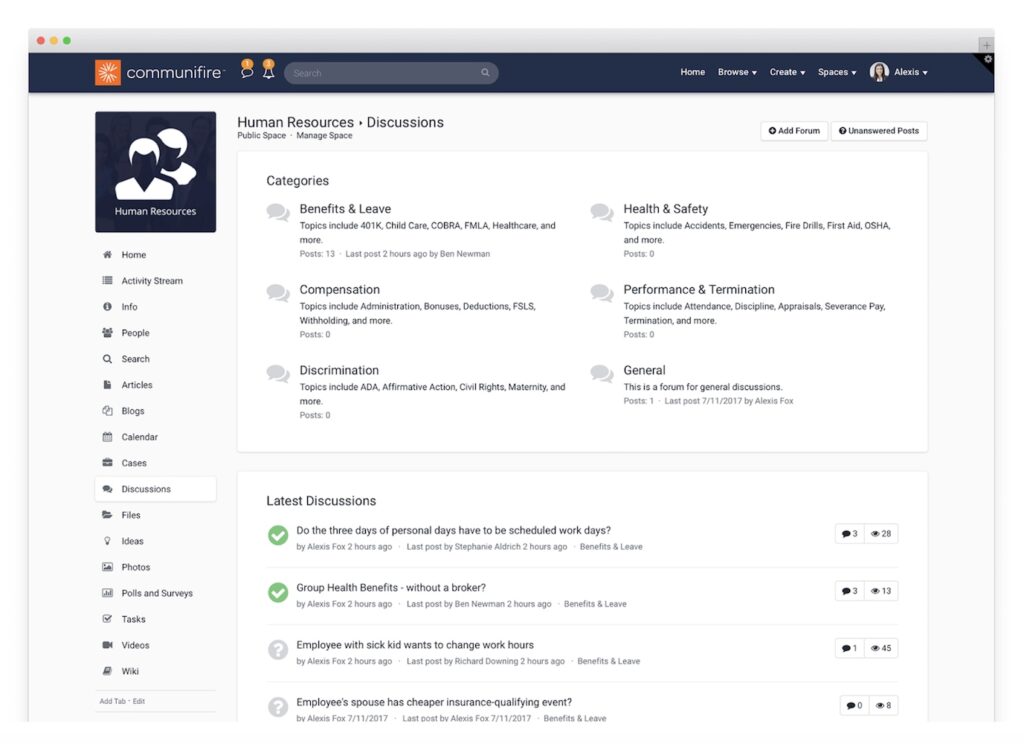Image resolution: width=1024 pixels, height=744 pixels.
Task: Open the Create dropdown menu
Action: click(x=787, y=72)
